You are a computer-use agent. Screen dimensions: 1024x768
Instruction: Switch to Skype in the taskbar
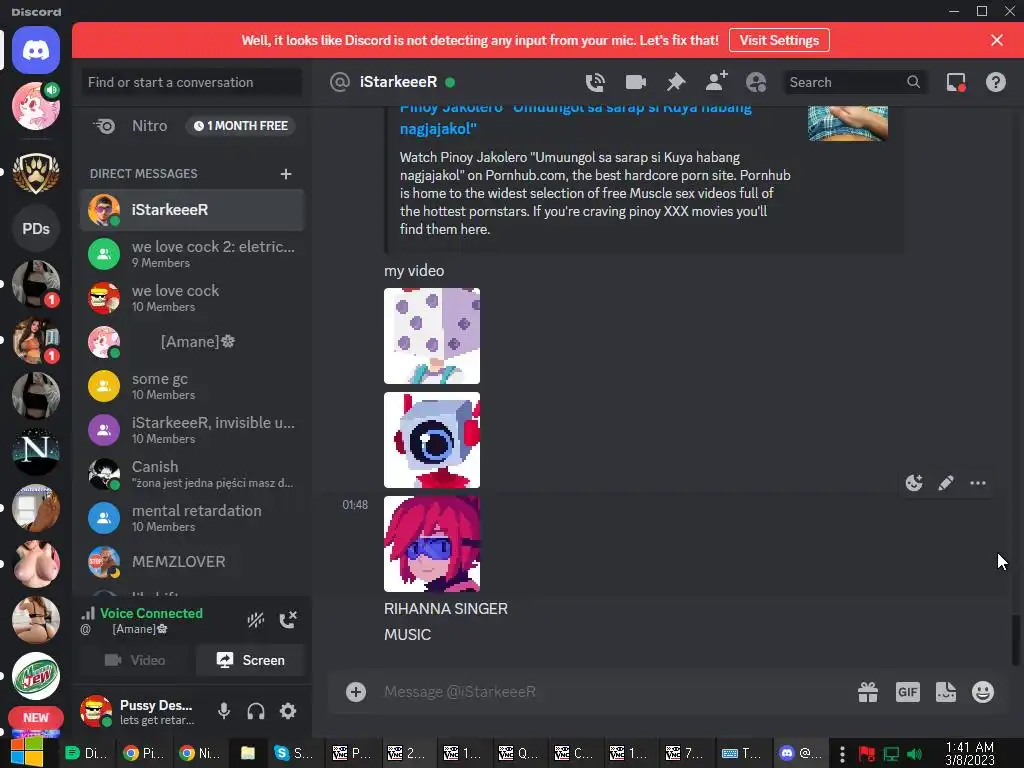[x=293, y=753]
